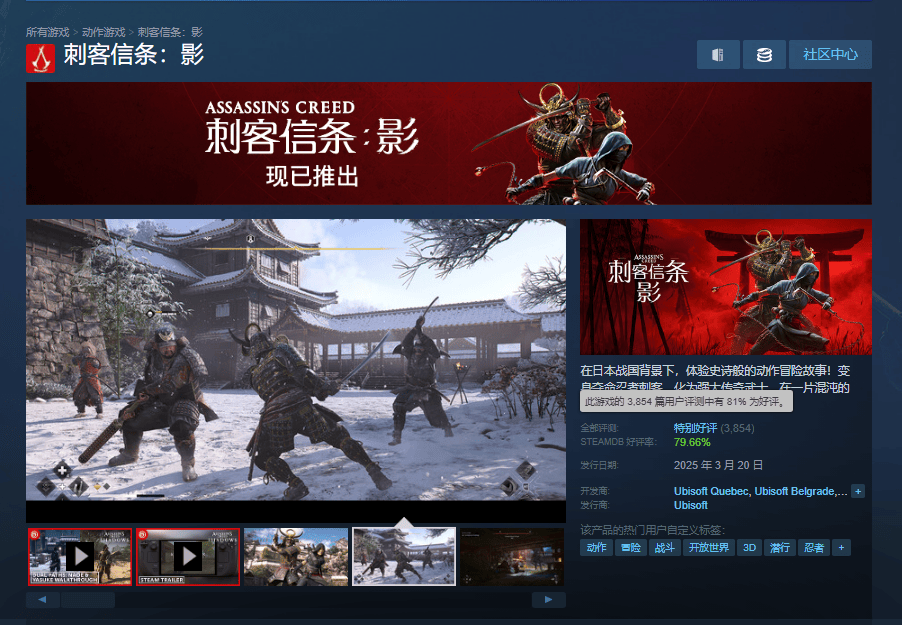The width and height of the screenshot is (902, 625).
Task: Go to 所有游戏 breadcrumb link
Action: (47, 32)
